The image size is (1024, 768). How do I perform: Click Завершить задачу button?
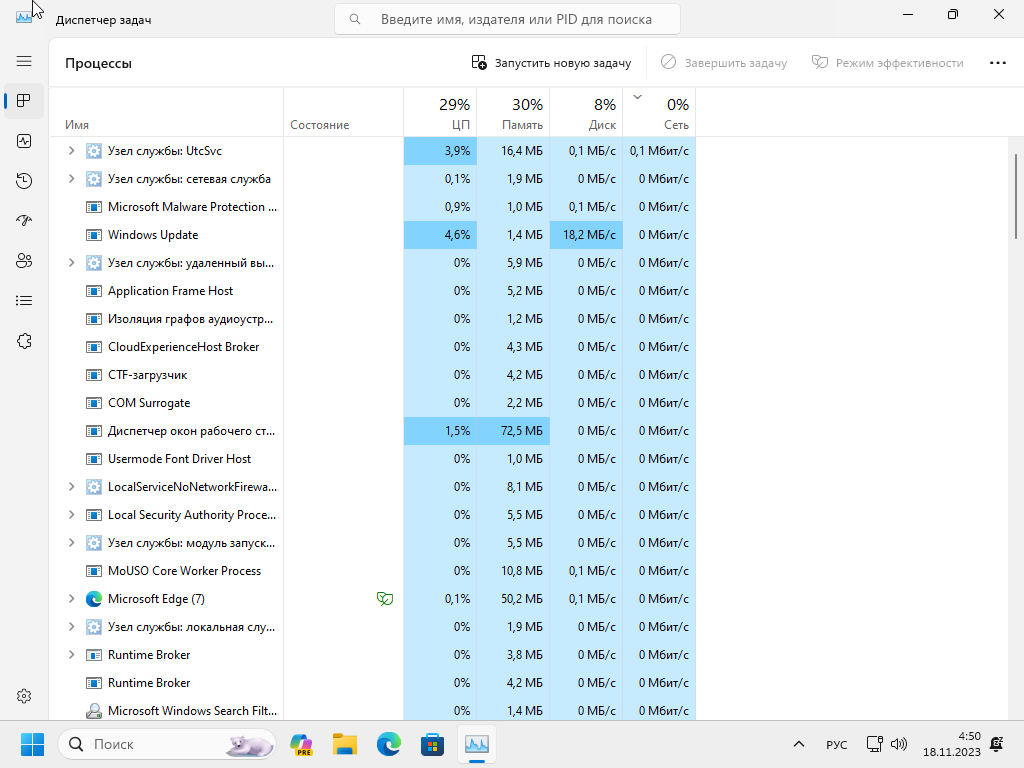point(724,63)
